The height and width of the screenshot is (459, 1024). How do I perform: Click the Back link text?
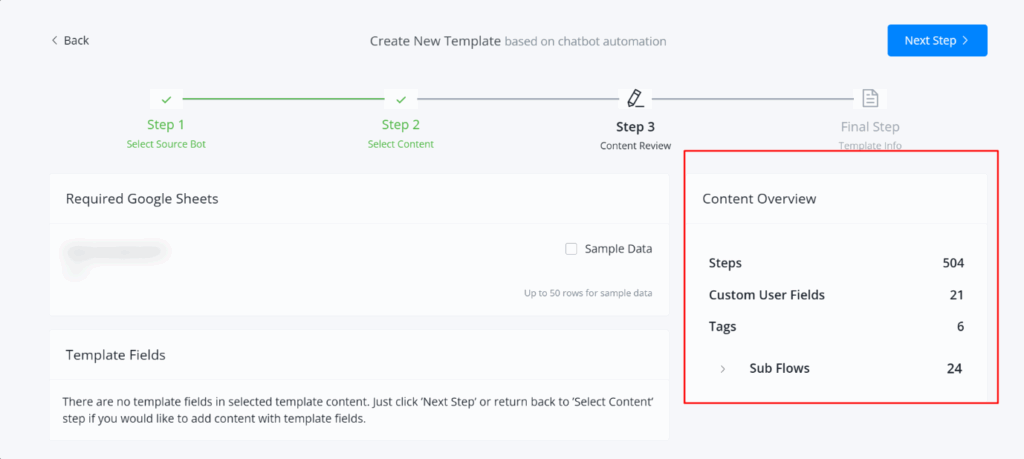(x=76, y=40)
